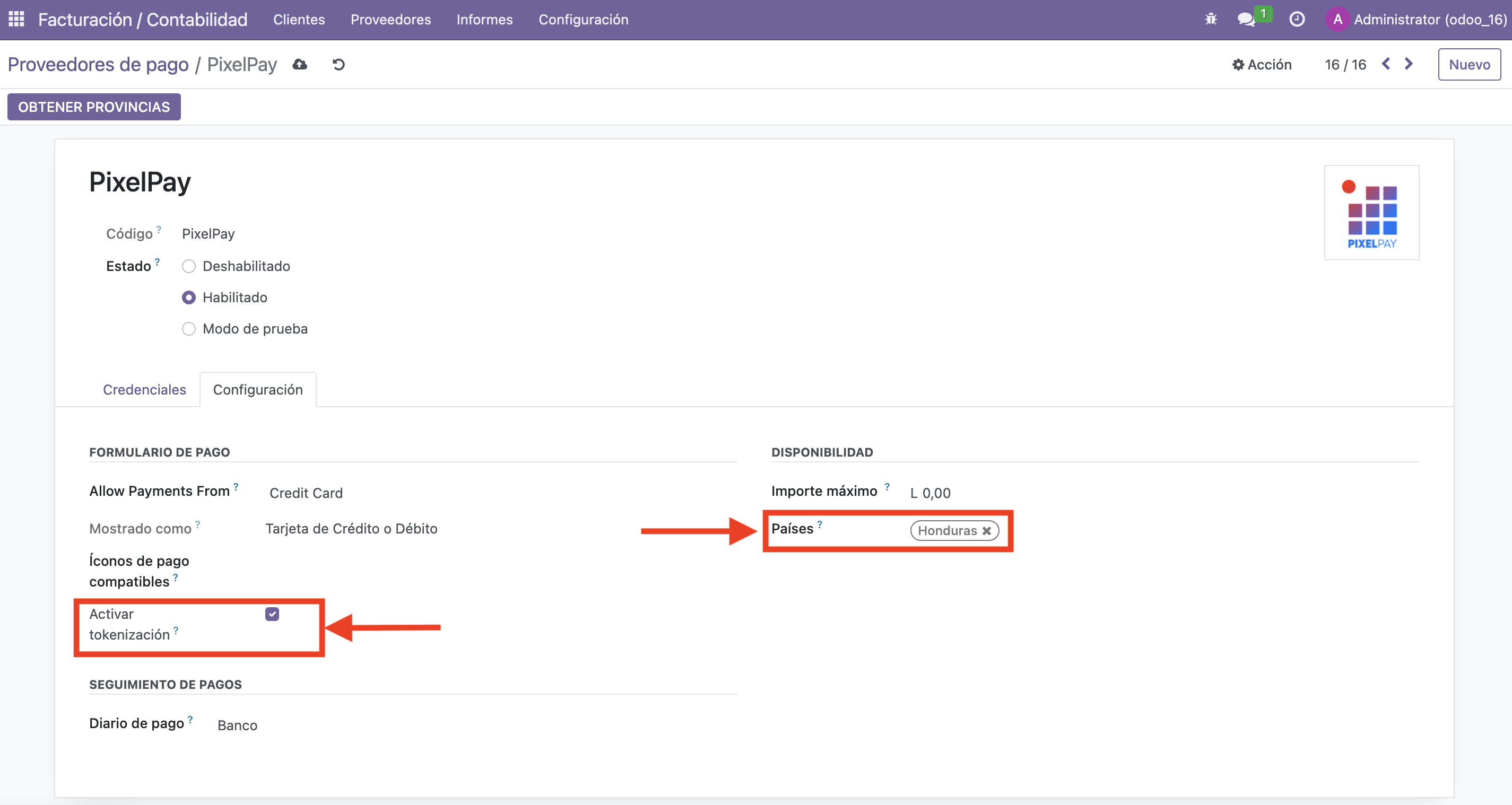Screen dimensions: 1512x805
Task: Select the form's Configuración tab
Action: 258,390
